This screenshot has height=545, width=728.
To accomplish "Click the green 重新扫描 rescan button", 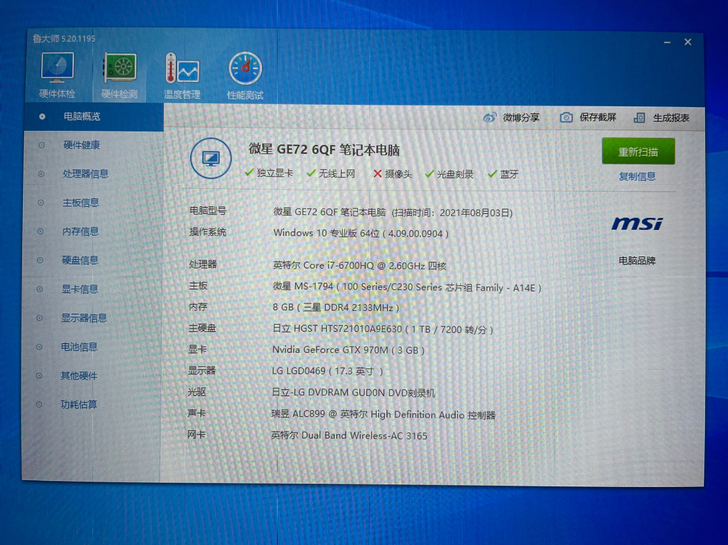I will tap(638, 151).
